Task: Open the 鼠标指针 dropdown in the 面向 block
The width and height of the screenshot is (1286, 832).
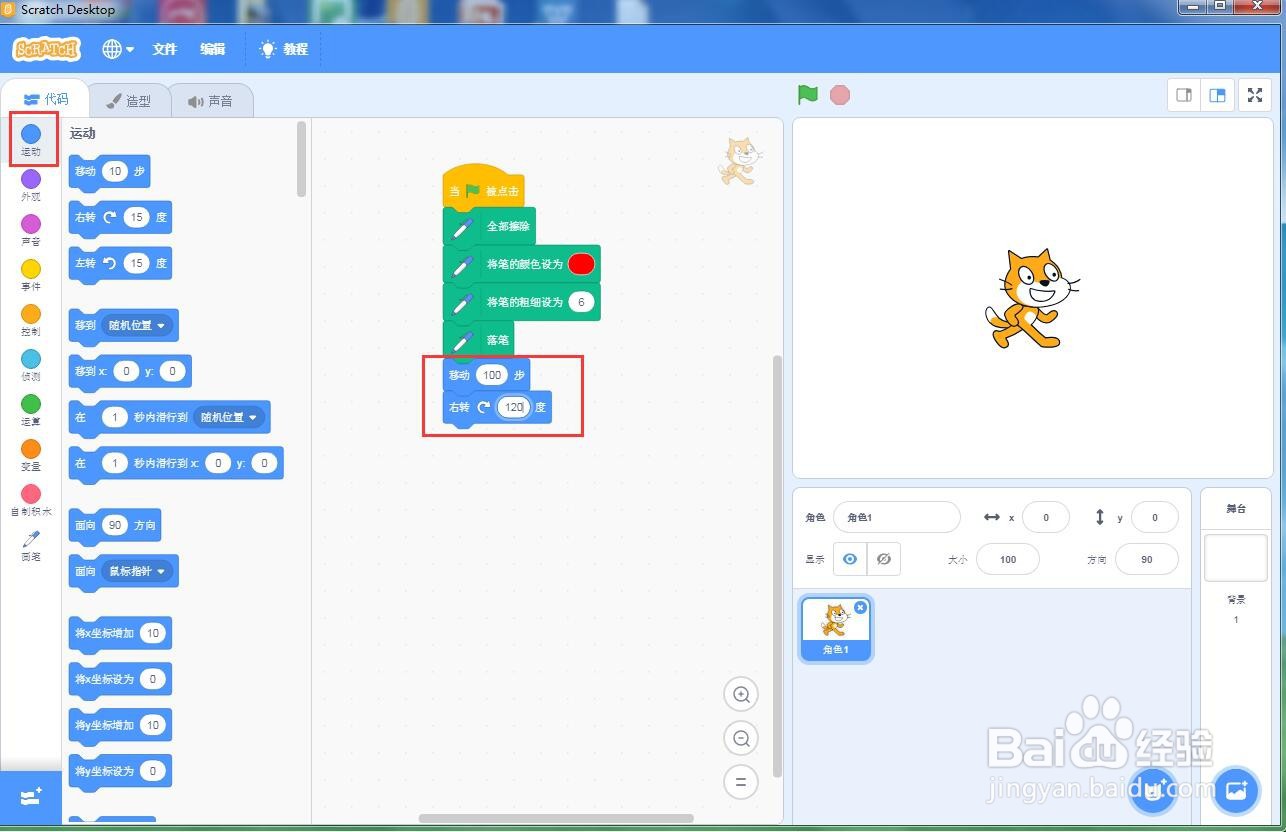Action: pyautogui.click(x=137, y=570)
